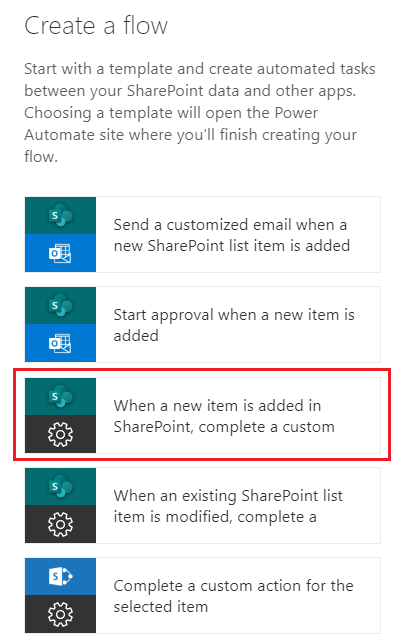
Task: Click Outlook icon on customized email template
Action: pyautogui.click(x=60, y=253)
